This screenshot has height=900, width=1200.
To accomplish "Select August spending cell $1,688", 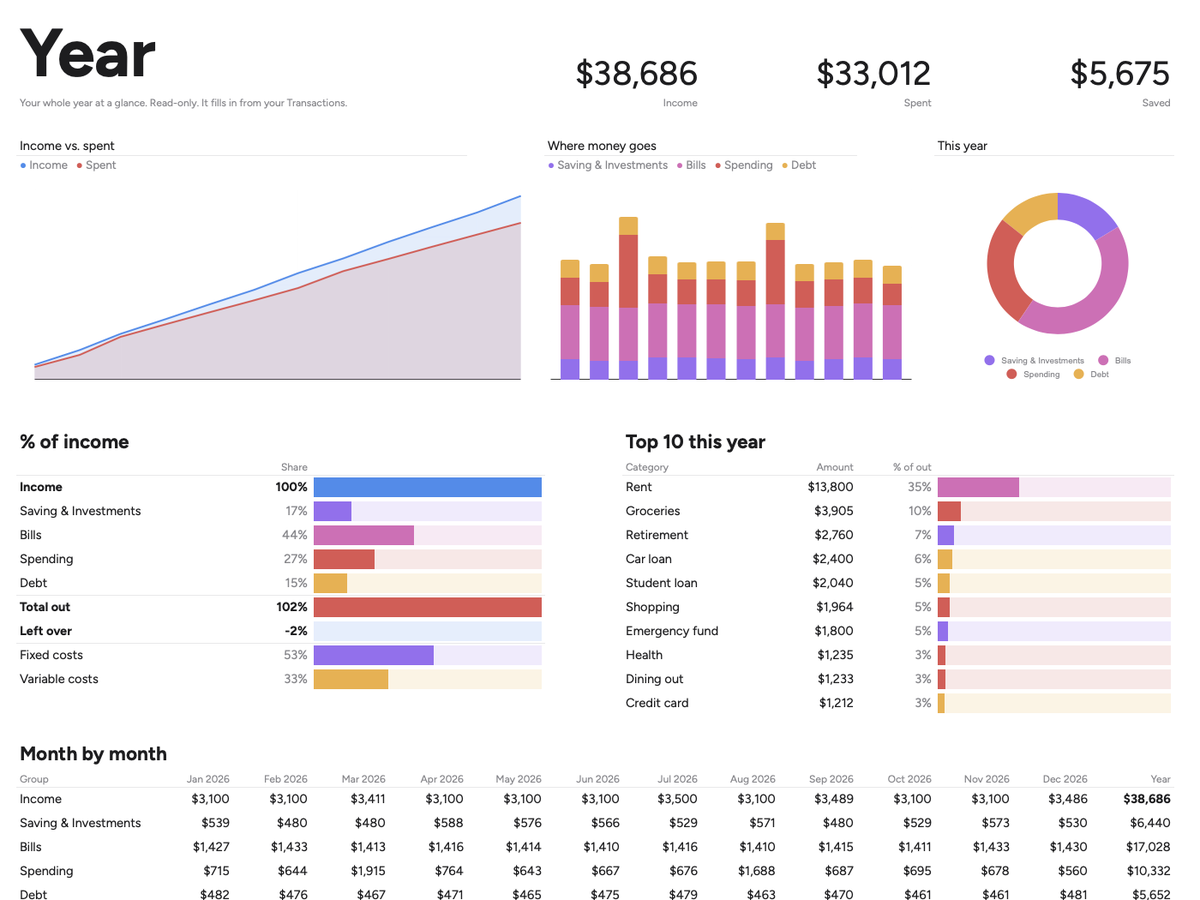I will pos(758,871).
